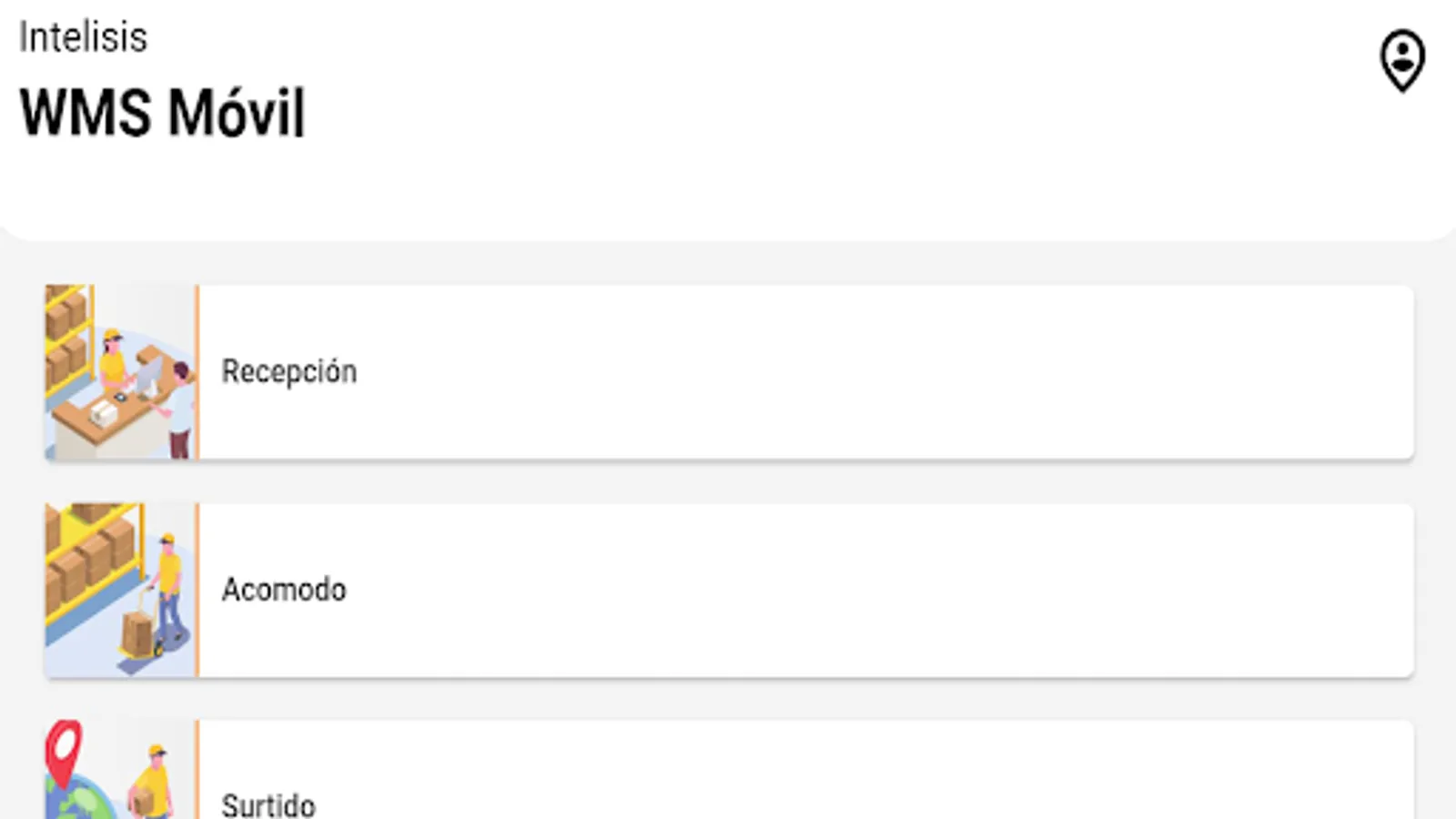1456x819 pixels.
Task: Open the user location profile icon
Action: [1402, 60]
